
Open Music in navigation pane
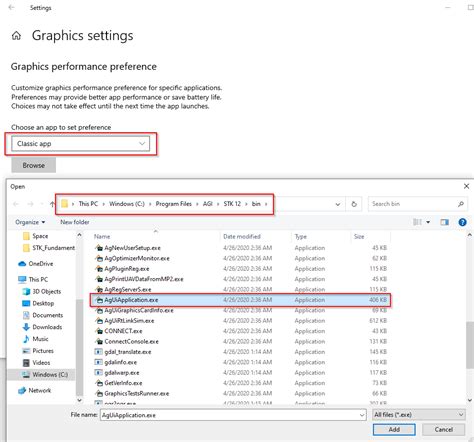click(35, 339)
